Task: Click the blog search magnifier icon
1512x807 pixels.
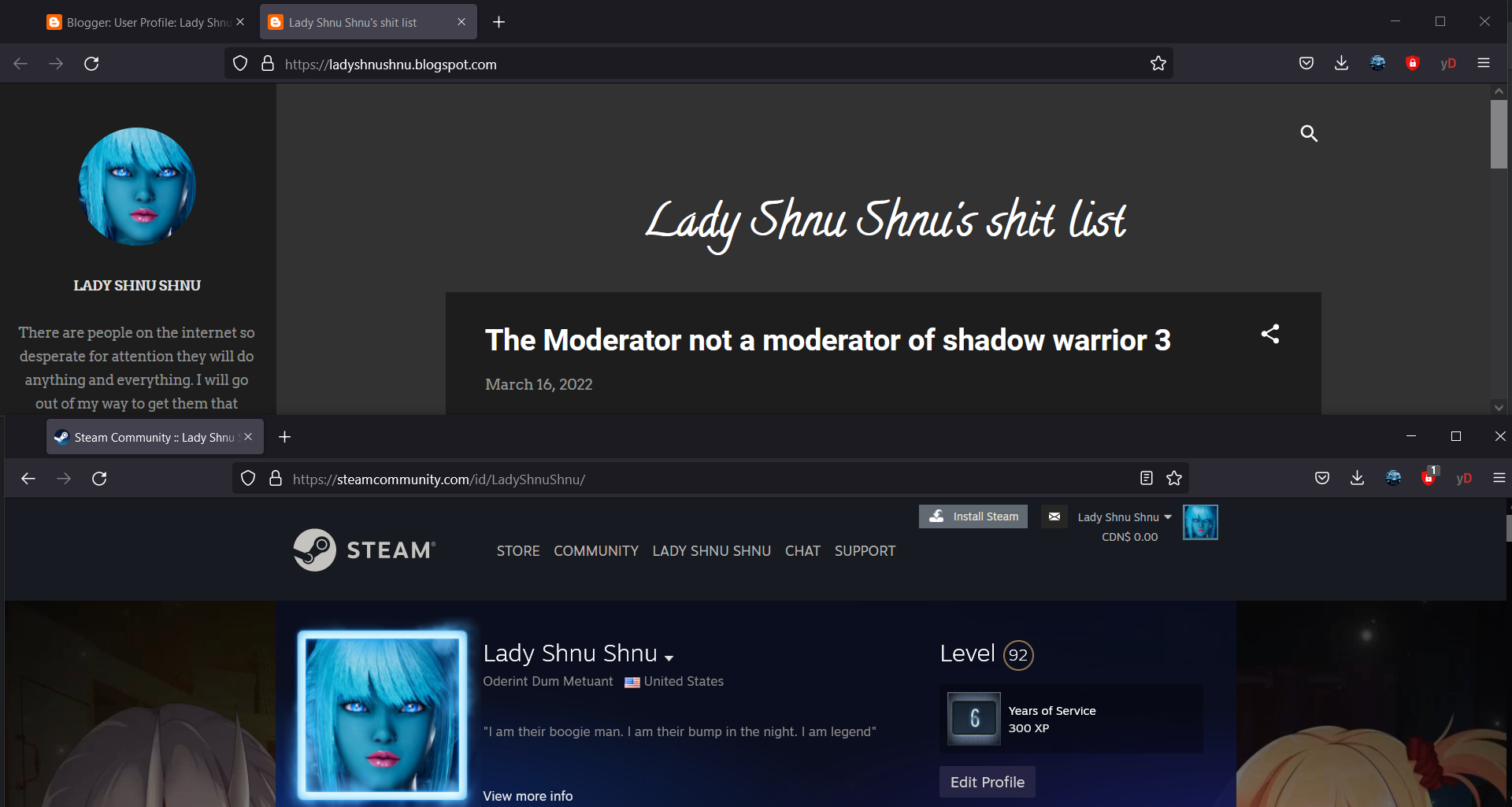Action: [1309, 134]
